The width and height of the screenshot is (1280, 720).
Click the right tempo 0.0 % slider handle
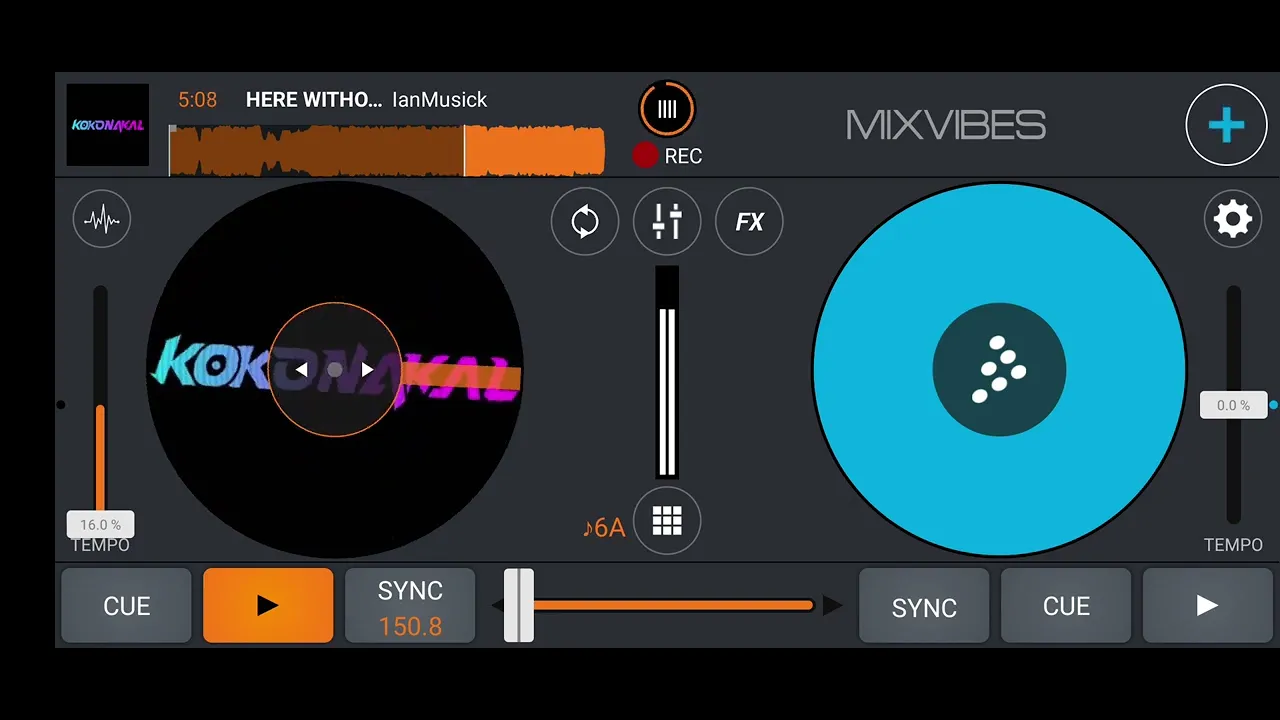tap(1233, 405)
